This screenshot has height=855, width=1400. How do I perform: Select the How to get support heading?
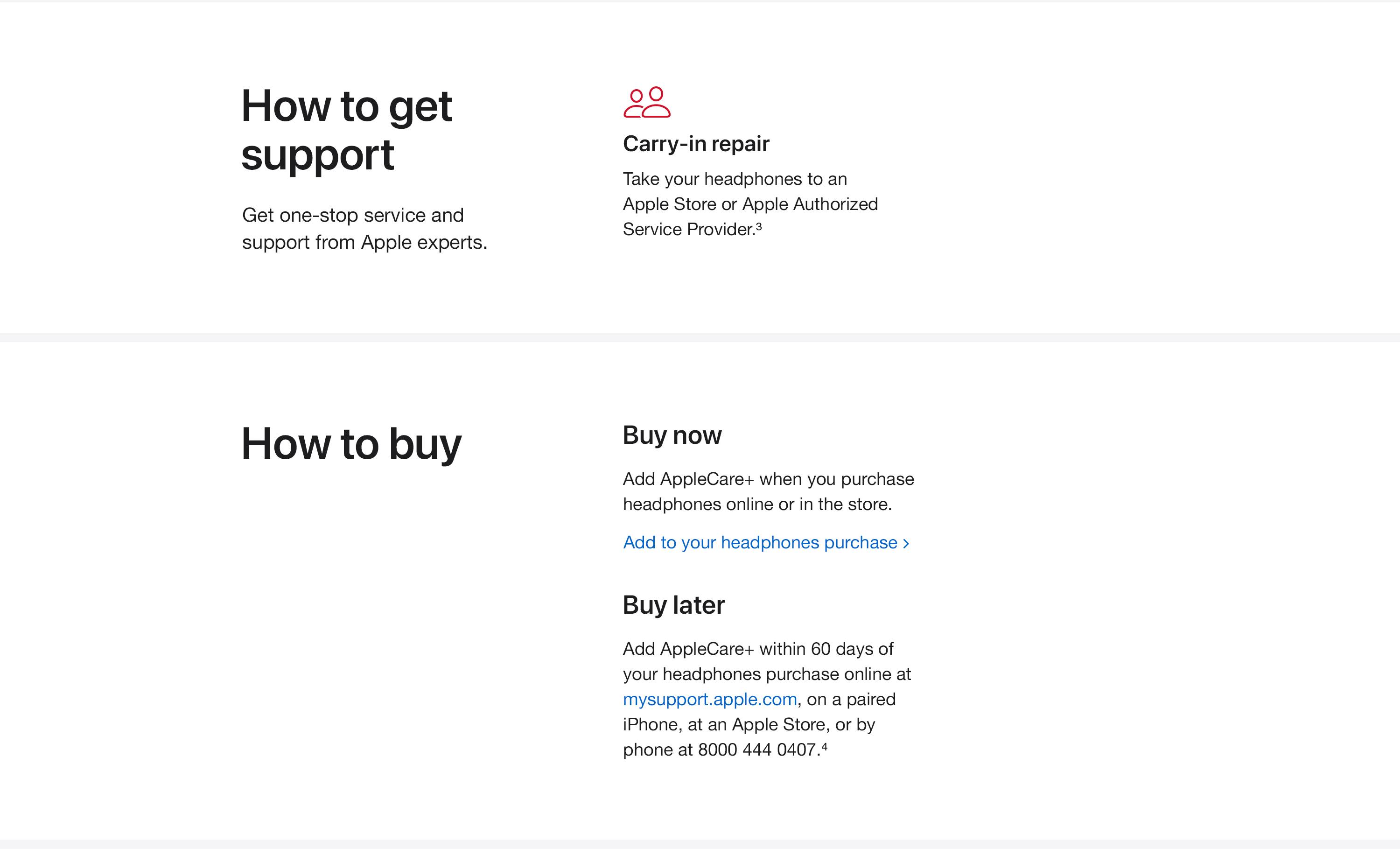(347, 130)
